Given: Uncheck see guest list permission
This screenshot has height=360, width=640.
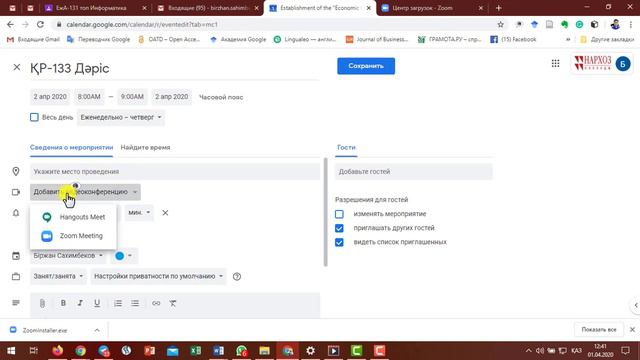Looking at the screenshot, I should 339,242.
